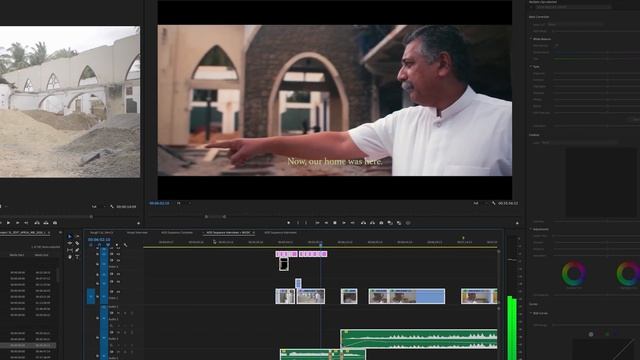Click the Shadow Tint color wheel
The width and height of the screenshot is (640, 360).
coord(574,273)
